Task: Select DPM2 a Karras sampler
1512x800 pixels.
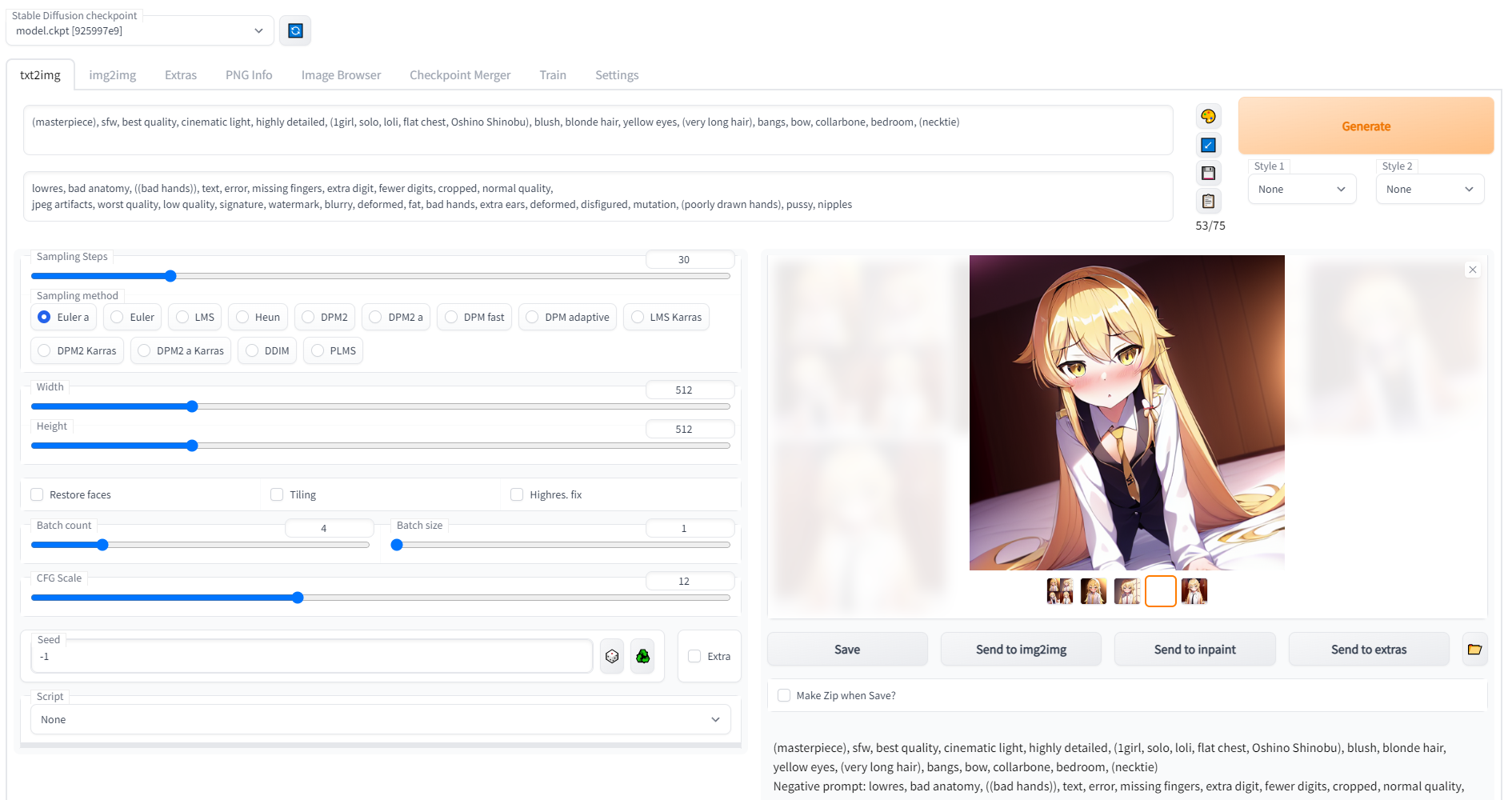Action: point(181,350)
